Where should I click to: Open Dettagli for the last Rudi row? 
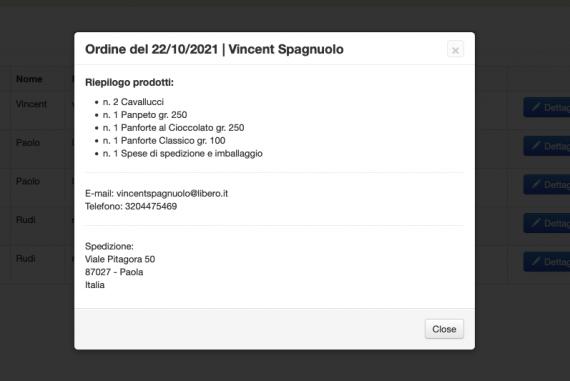(x=547, y=262)
